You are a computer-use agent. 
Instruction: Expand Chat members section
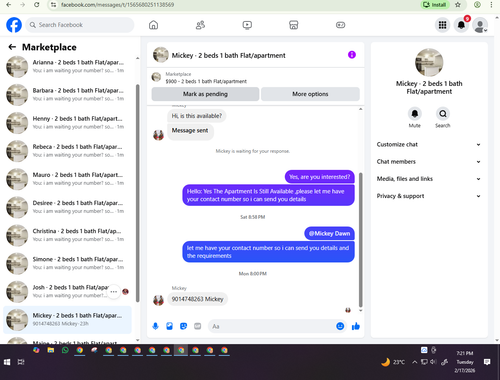coord(429,162)
